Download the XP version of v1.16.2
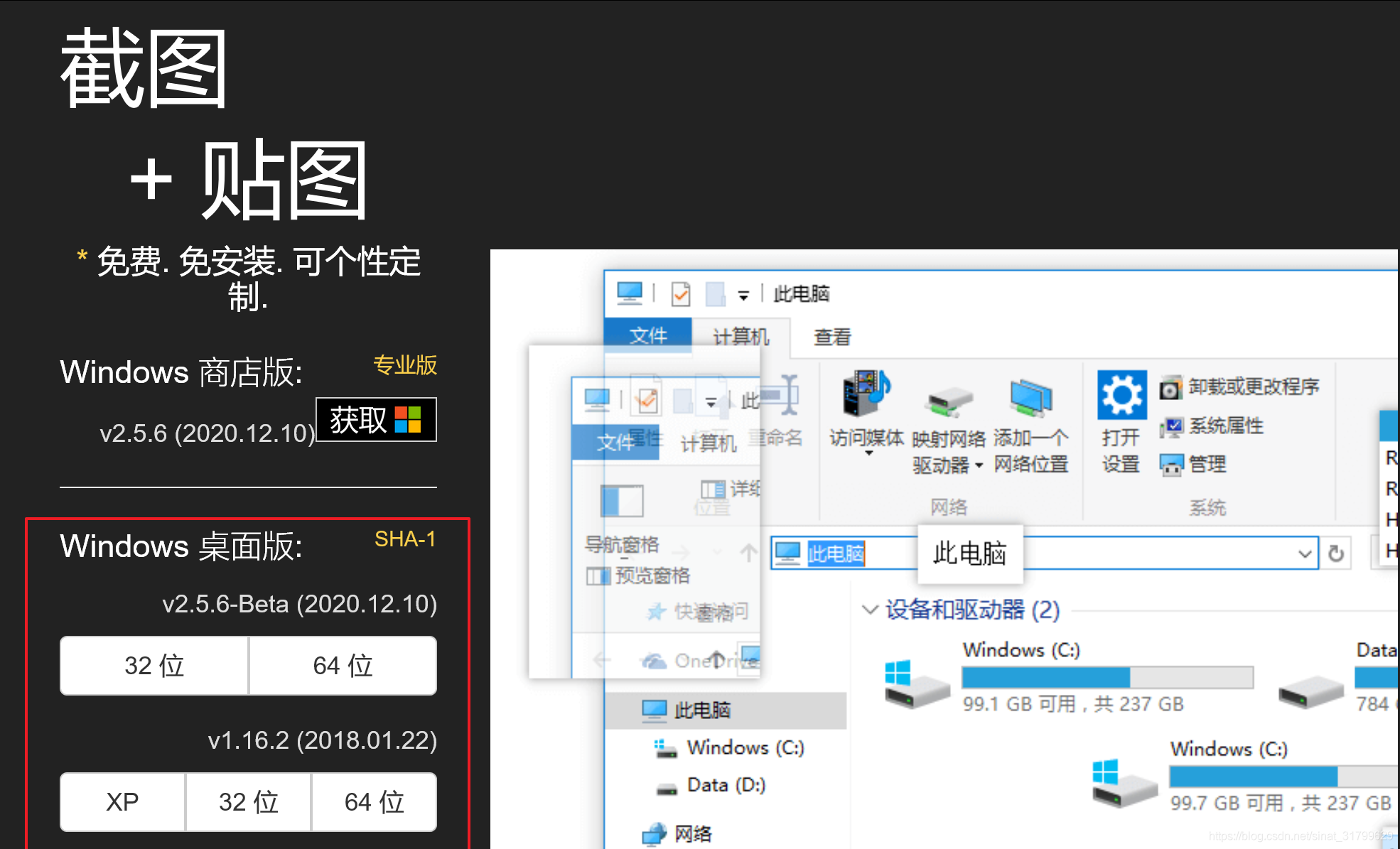This screenshot has width=1400, height=849. (x=122, y=802)
